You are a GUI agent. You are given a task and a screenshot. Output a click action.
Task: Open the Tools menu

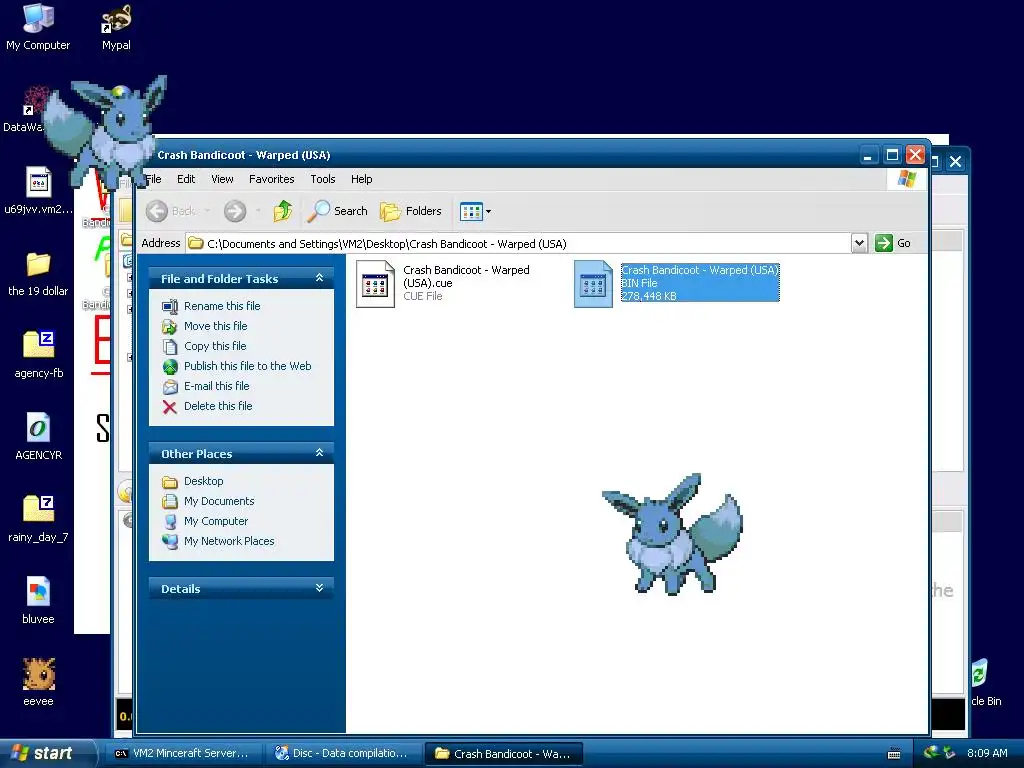pos(323,179)
